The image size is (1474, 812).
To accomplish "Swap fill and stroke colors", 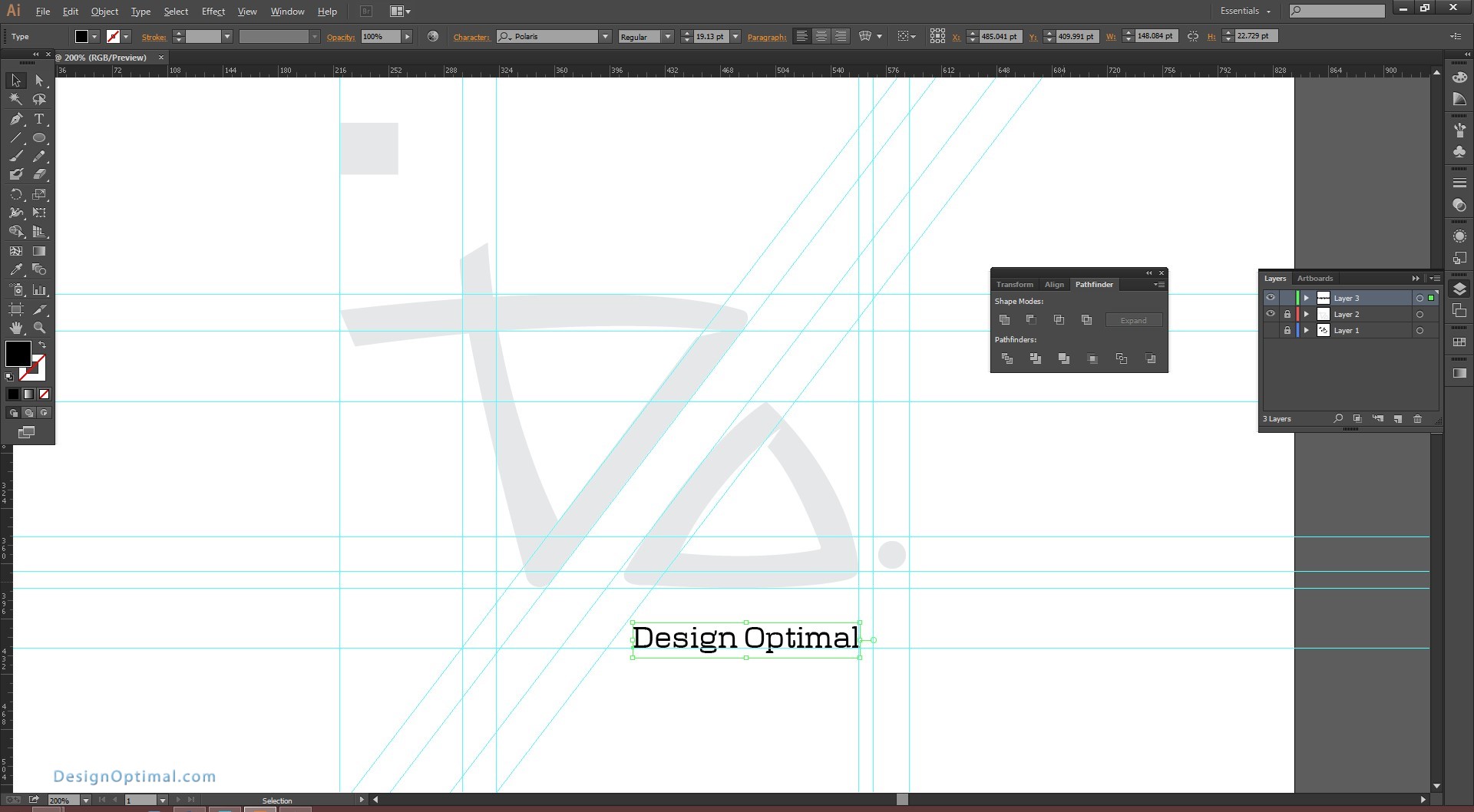I will (43, 345).
